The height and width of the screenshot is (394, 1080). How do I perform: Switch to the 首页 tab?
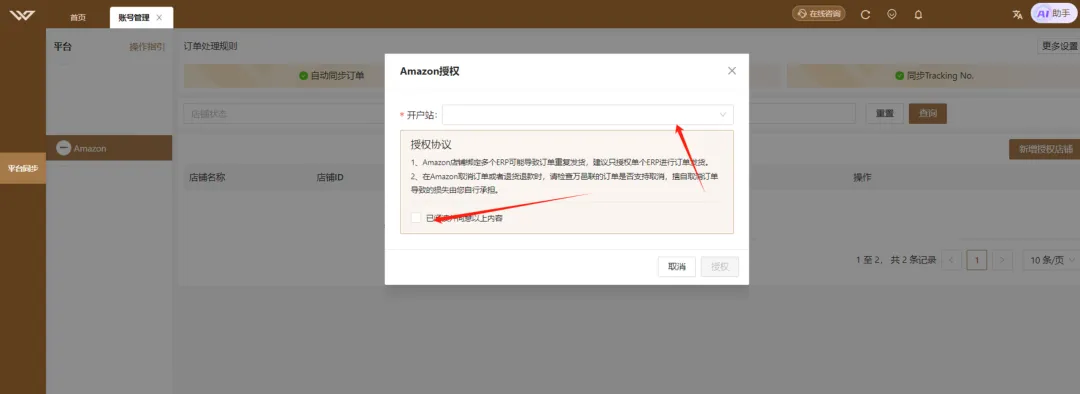coord(78,18)
